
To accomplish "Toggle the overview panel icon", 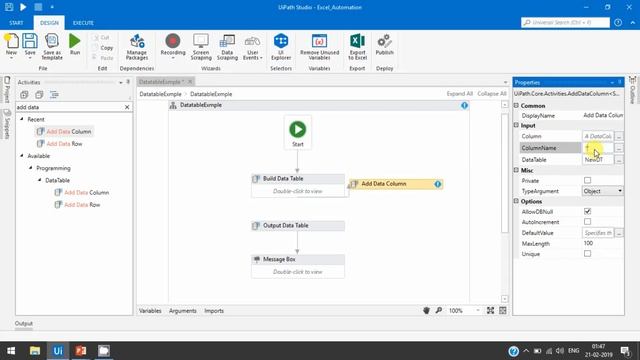I will click(503, 311).
